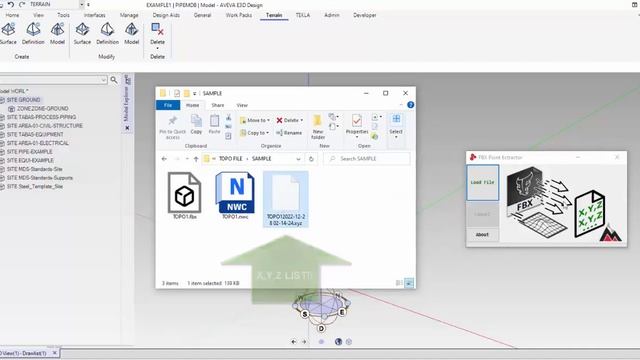Image resolution: width=640 pixels, height=360 pixels.
Task: Switch to the TEKLA ribbon tab
Action: coord(303,15)
